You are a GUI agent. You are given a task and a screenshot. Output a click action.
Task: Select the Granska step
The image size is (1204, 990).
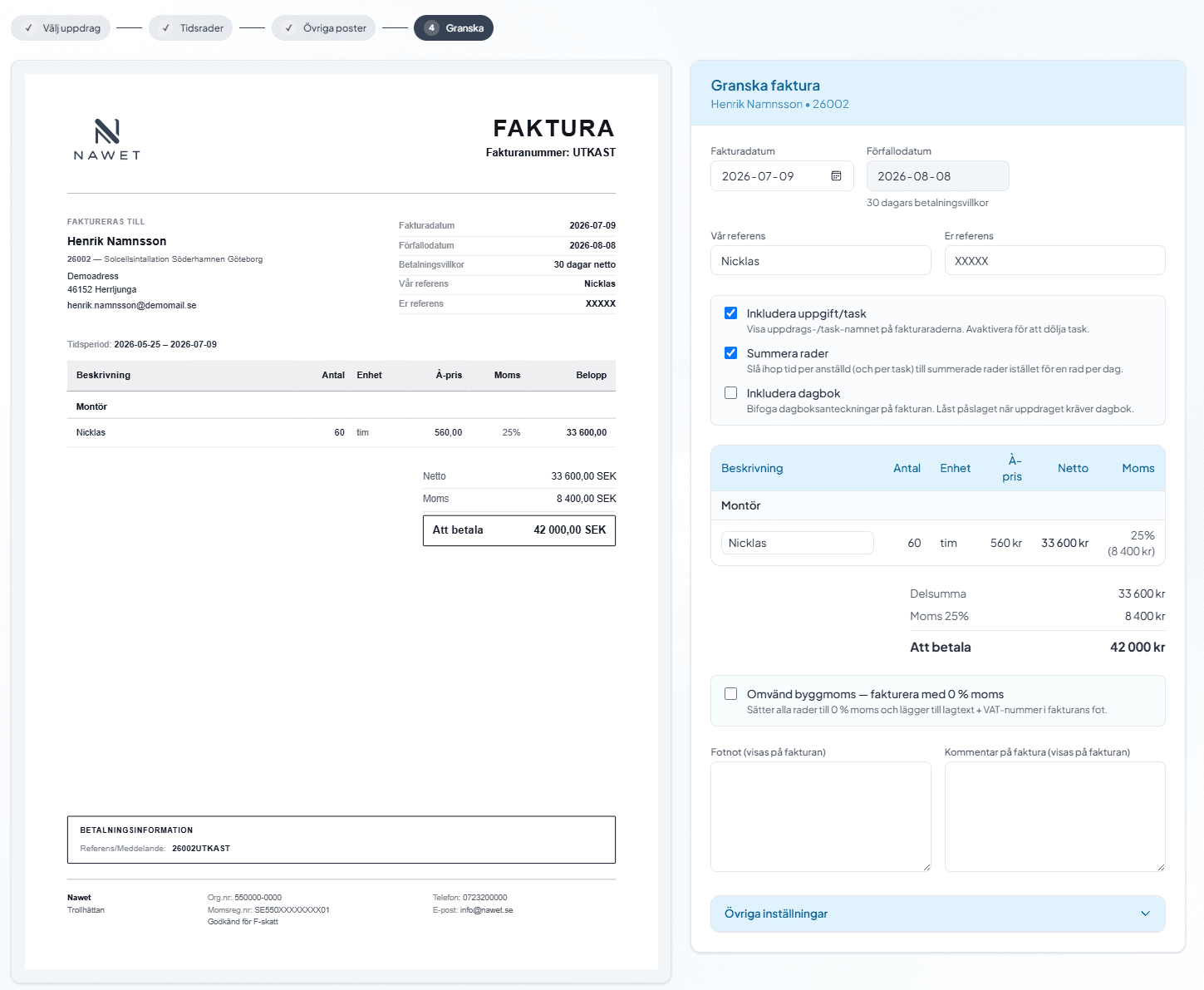point(454,28)
